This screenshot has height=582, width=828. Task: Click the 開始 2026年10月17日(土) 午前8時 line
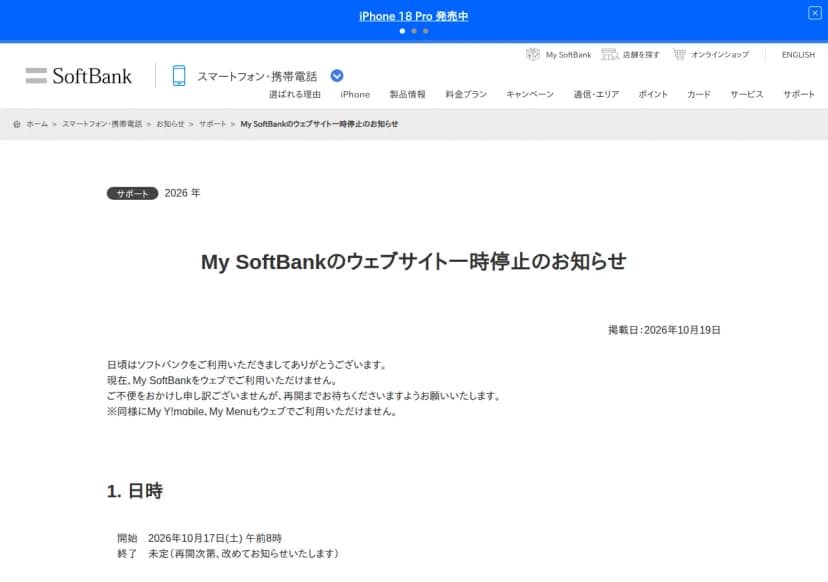199,538
